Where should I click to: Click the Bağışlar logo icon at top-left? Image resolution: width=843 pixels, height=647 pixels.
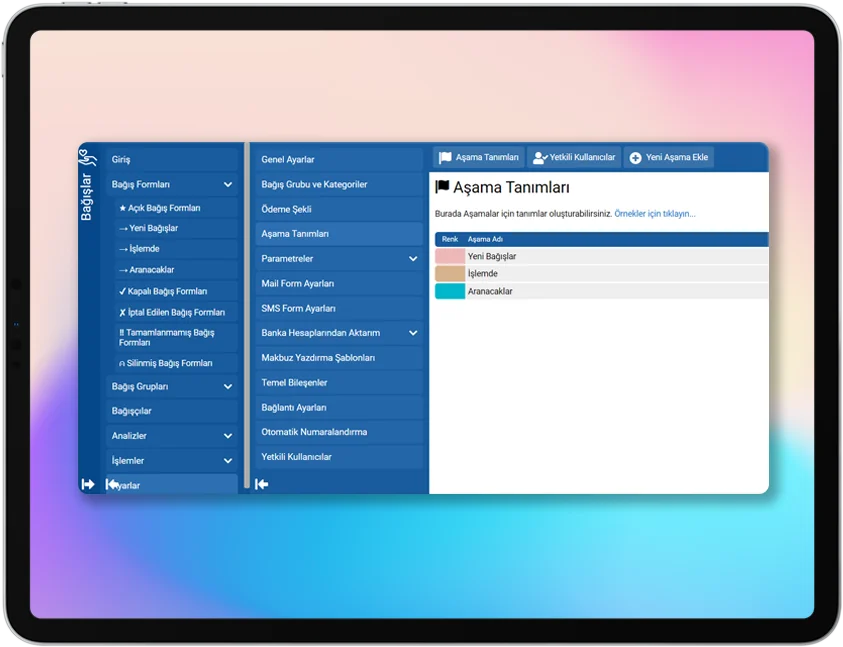pyautogui.click(x=87, y=157)
